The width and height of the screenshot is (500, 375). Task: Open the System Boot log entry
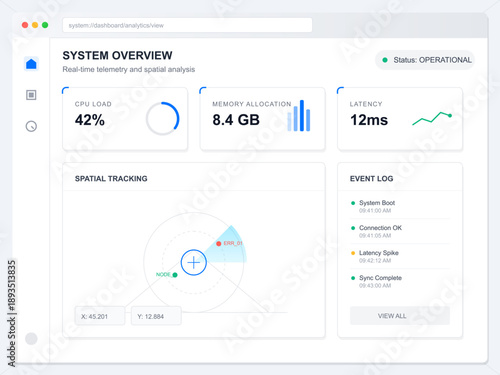click(400, 206)
